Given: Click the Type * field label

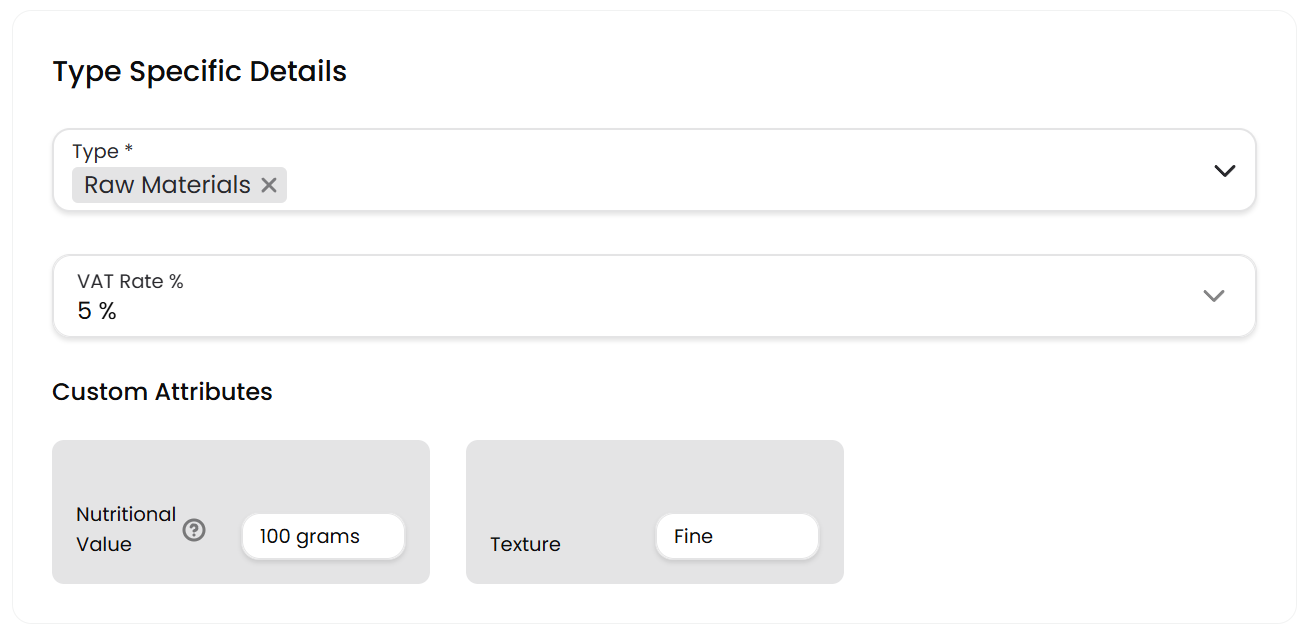Looking at the screenshot, I should [x=102, y=151].
